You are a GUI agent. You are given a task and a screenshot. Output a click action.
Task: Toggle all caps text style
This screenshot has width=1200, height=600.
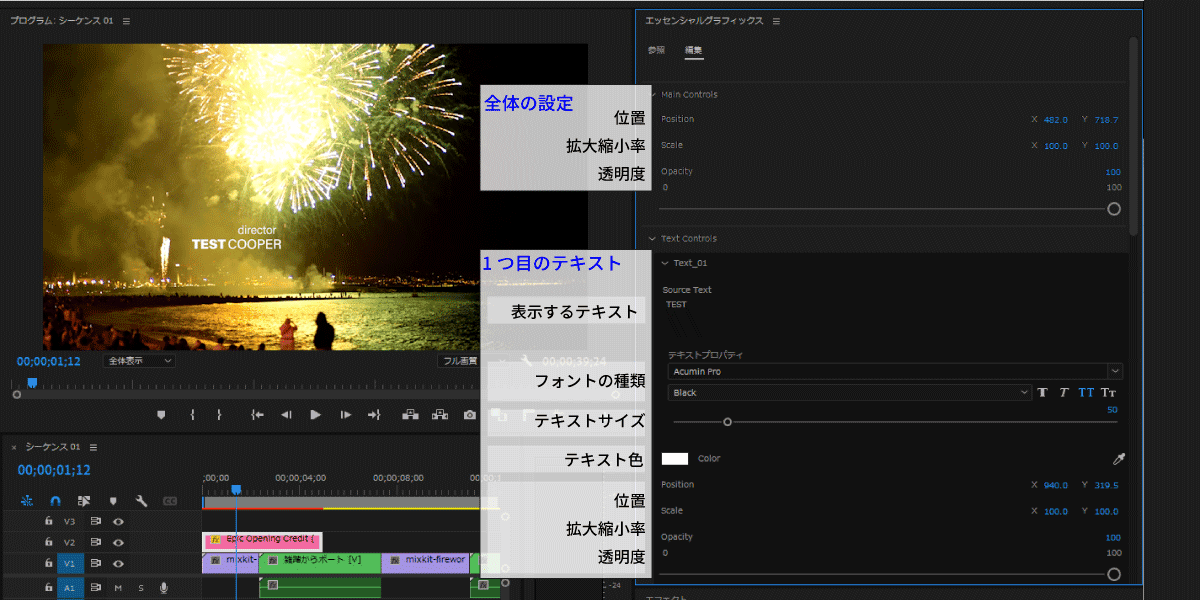(1086, 393)
